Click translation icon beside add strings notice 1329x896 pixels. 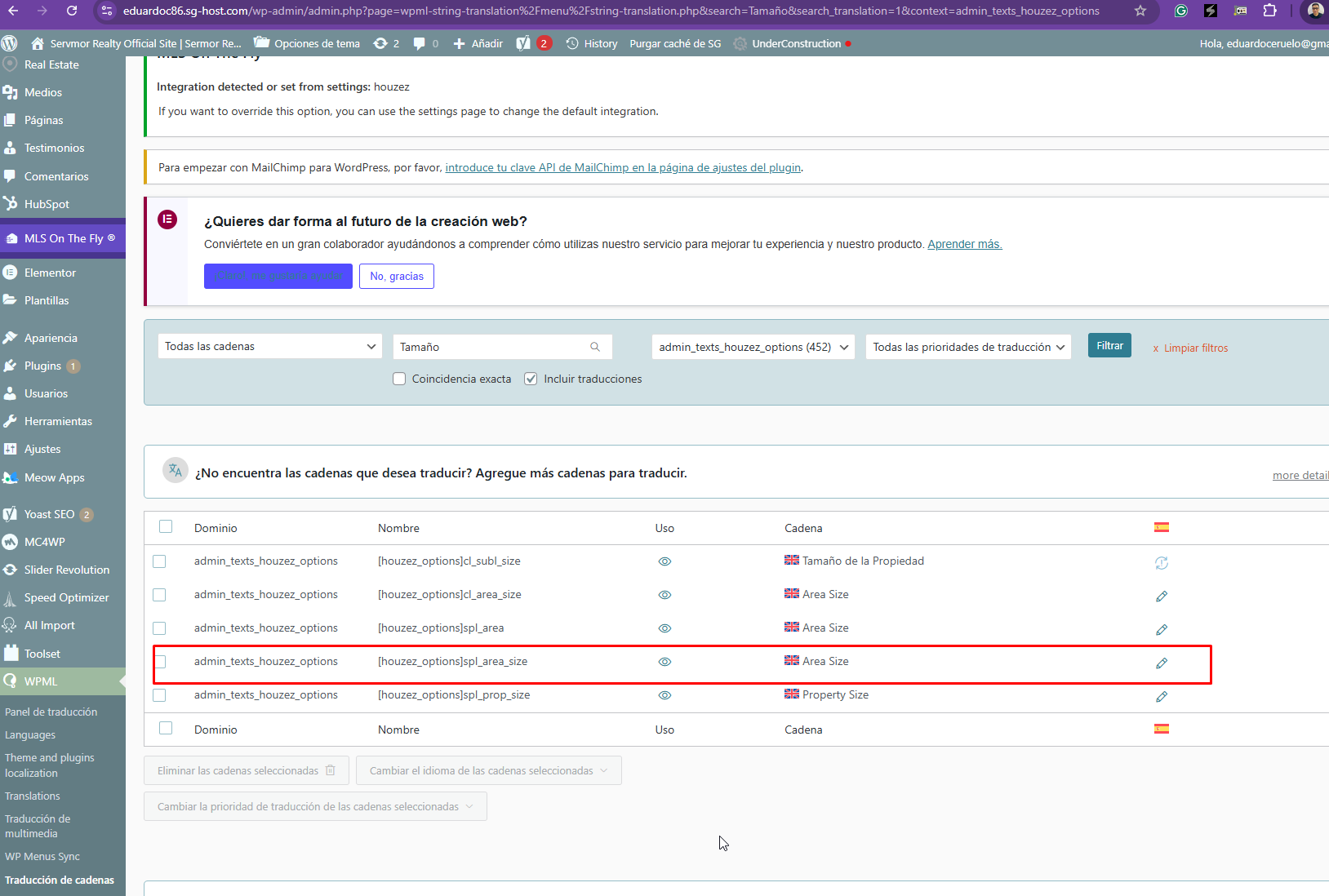click(x=175, y=471)
